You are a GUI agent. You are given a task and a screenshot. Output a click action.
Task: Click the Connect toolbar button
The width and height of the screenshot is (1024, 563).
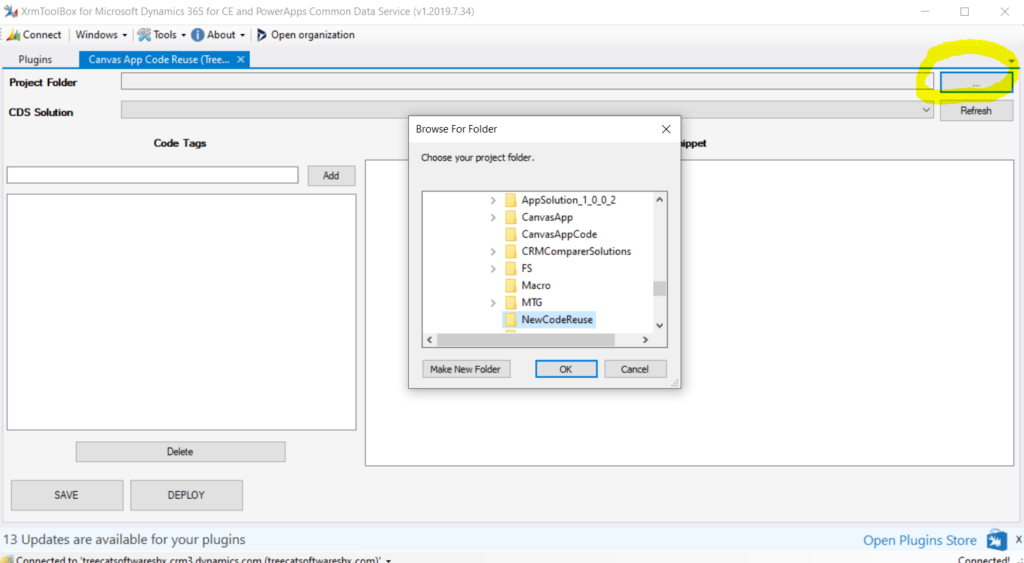34,35
